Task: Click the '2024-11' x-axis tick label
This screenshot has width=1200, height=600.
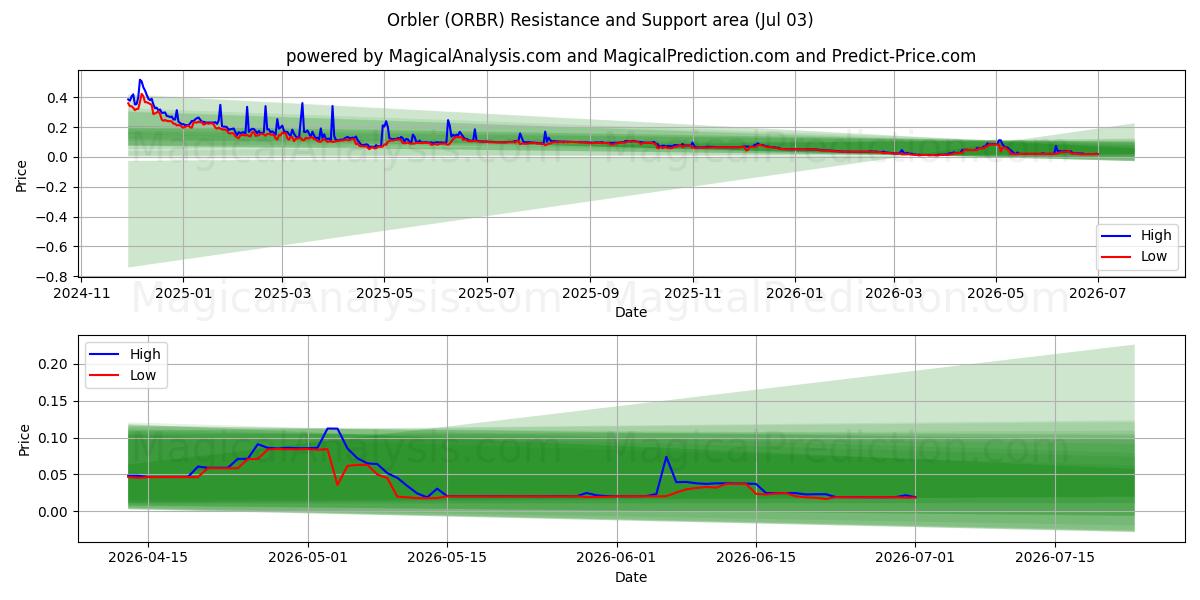Action: [x=81, y=294]
